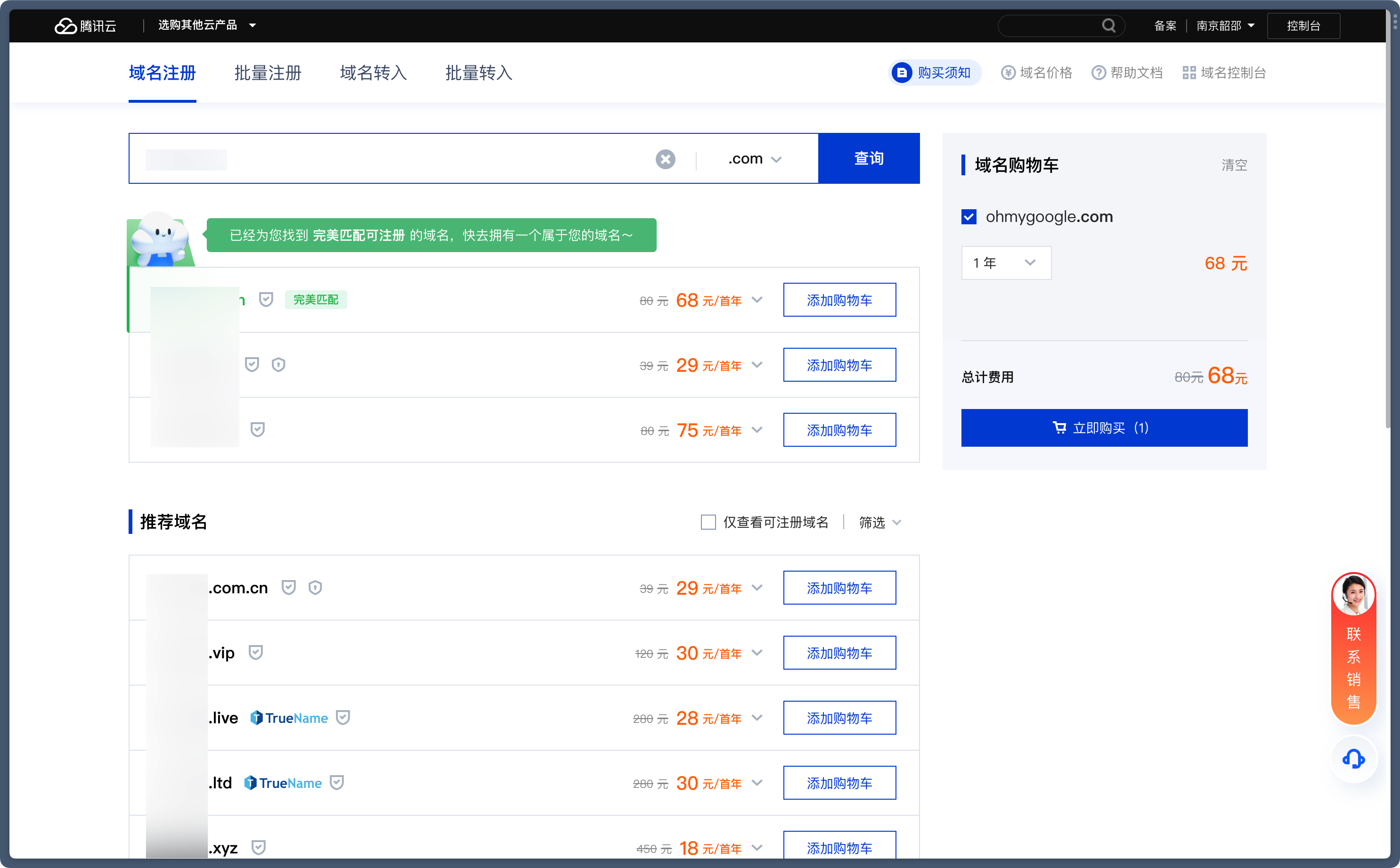Switch to the 批量注册 tab

268,73
